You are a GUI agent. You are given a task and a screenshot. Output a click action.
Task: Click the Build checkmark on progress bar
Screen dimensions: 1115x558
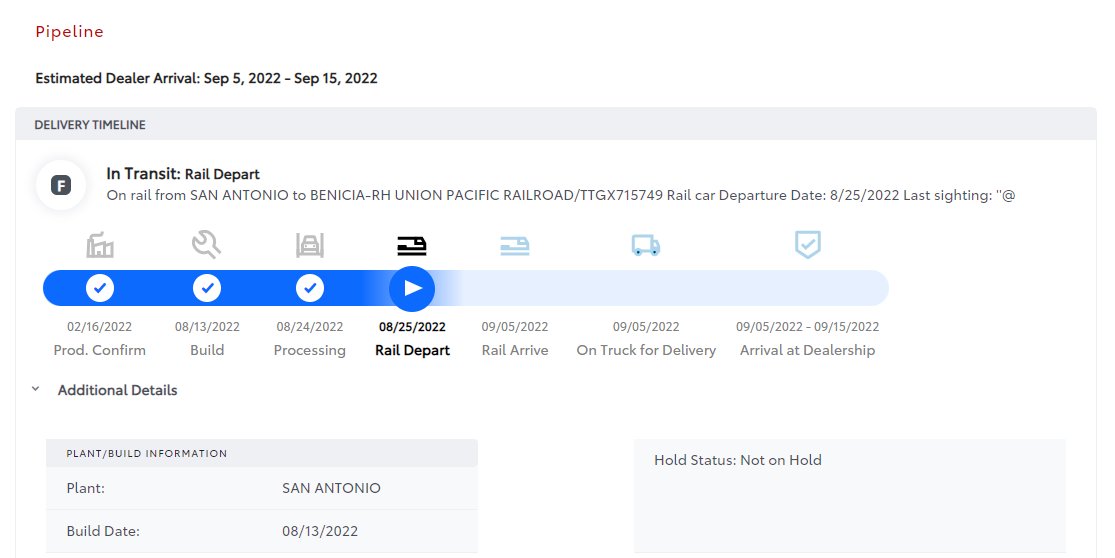[x=207, y=288]
